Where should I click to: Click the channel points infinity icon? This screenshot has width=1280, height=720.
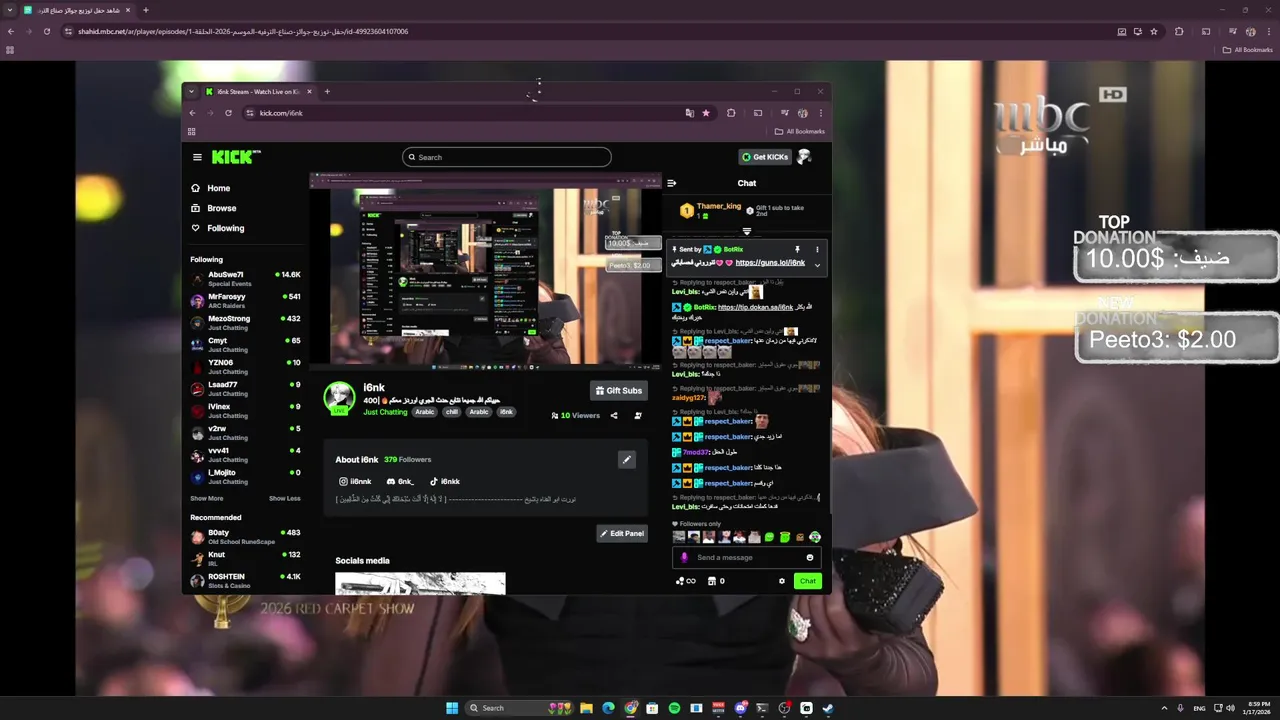[x=685, y=581]
